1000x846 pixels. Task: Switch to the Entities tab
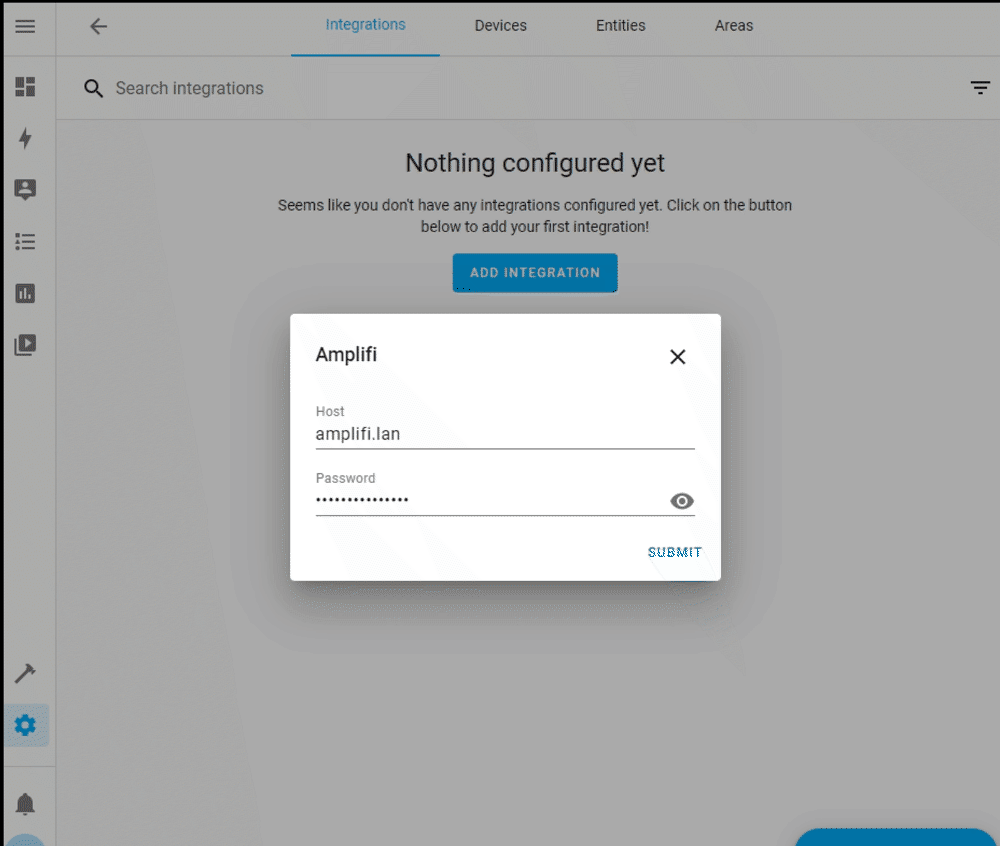coord(621,26)
